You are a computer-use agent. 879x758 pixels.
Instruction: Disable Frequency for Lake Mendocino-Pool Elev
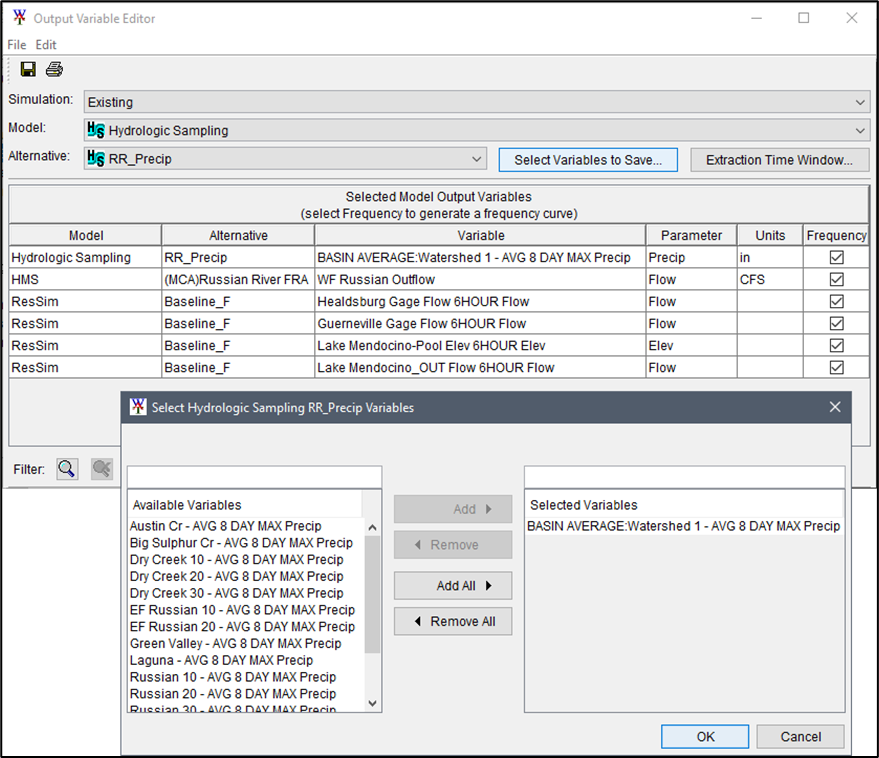[836, 343]
